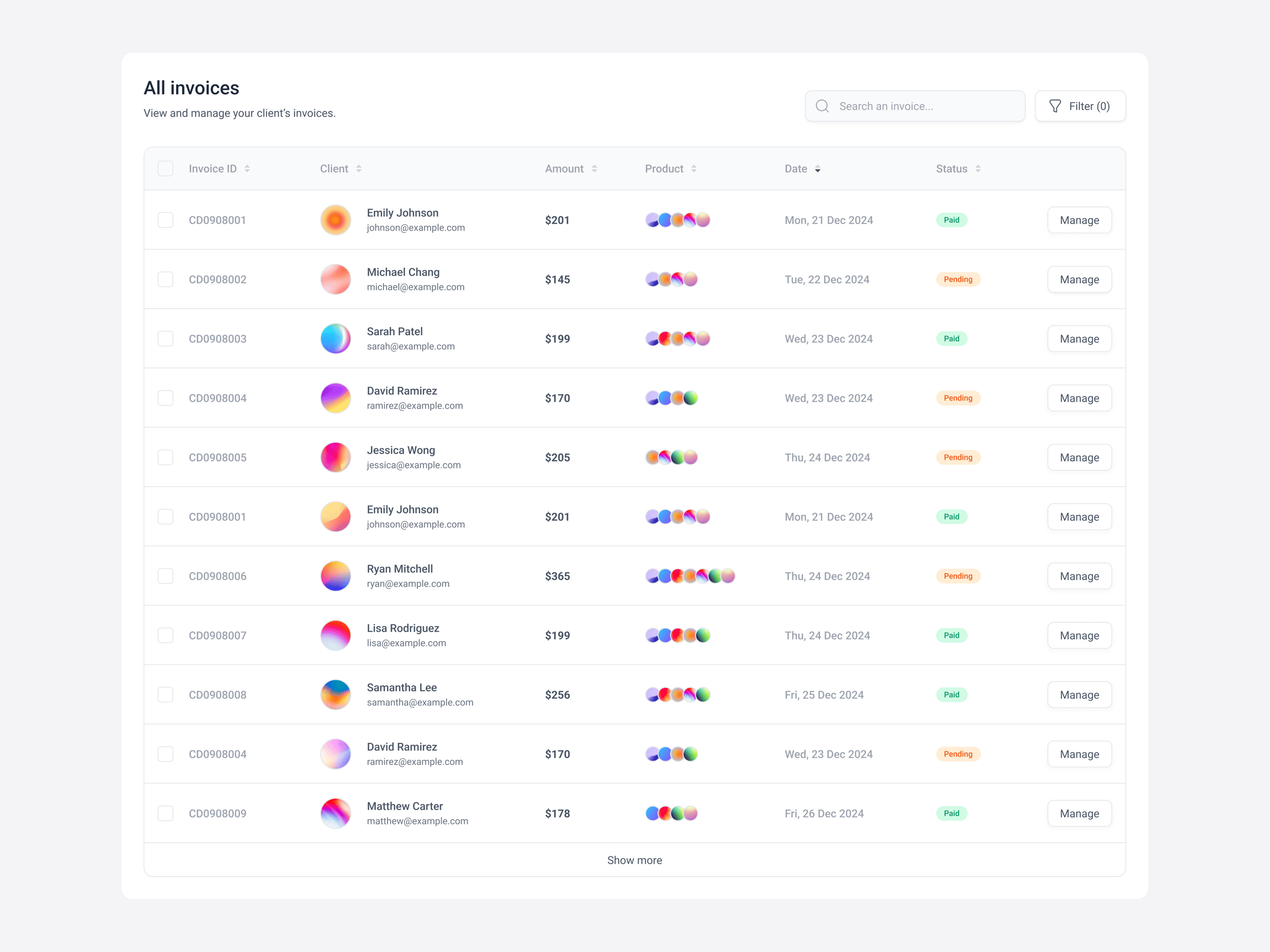This screenshot has height=952, width=1270.
Task: Click Show more at table bottom
Action: pyautogui.click(x=635, y=860)
